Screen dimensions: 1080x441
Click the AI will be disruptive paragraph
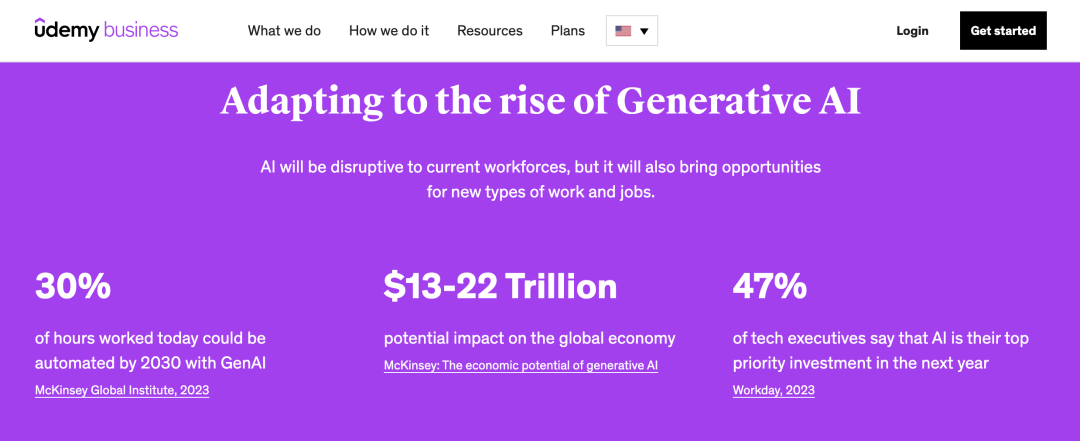(x=540, y=179)
